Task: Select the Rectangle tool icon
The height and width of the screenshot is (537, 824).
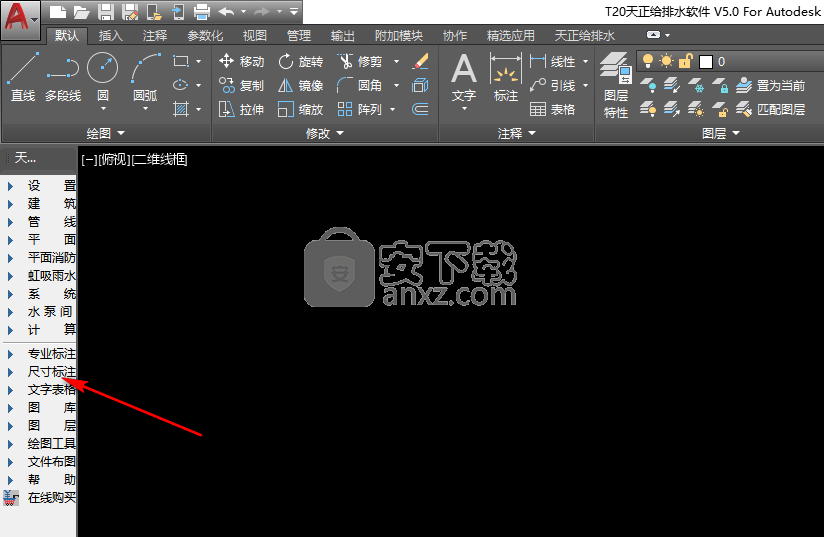Action: [181, 61]
